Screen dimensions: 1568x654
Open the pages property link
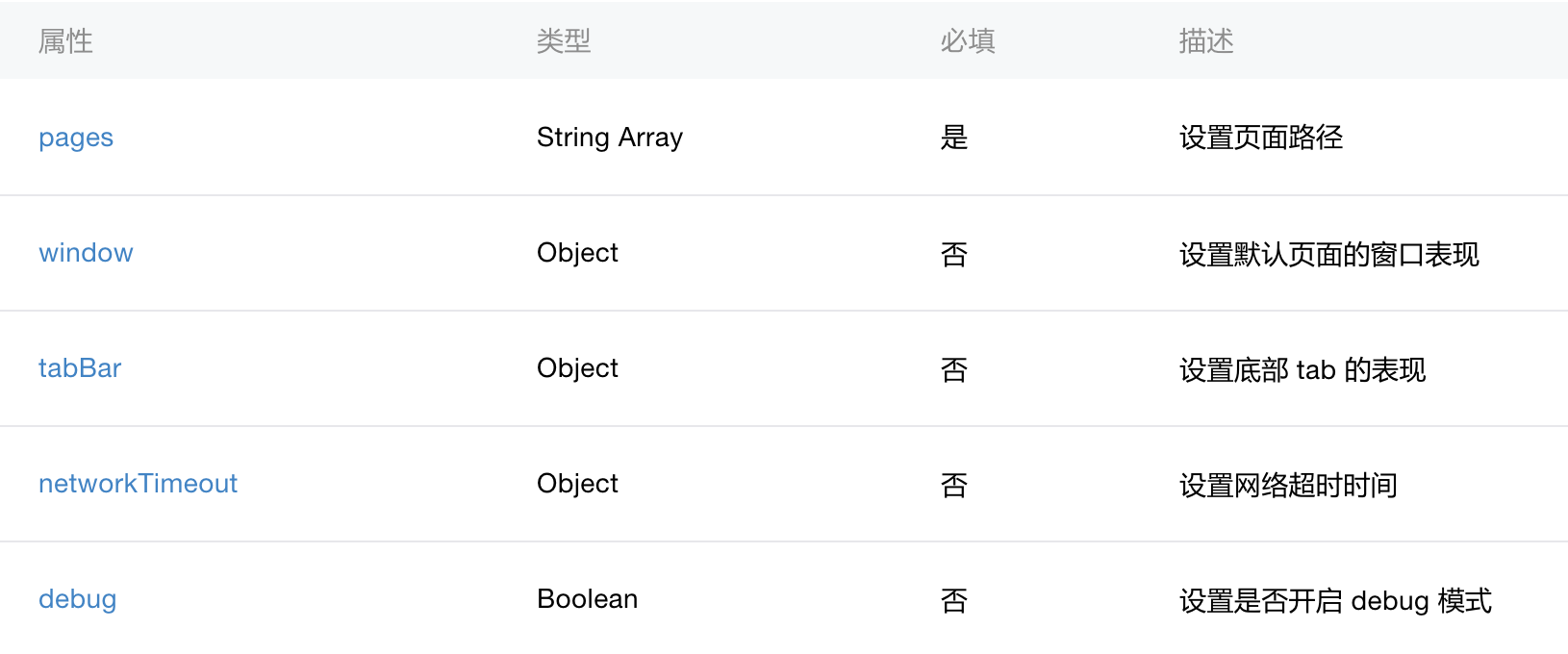pos(76,138)
